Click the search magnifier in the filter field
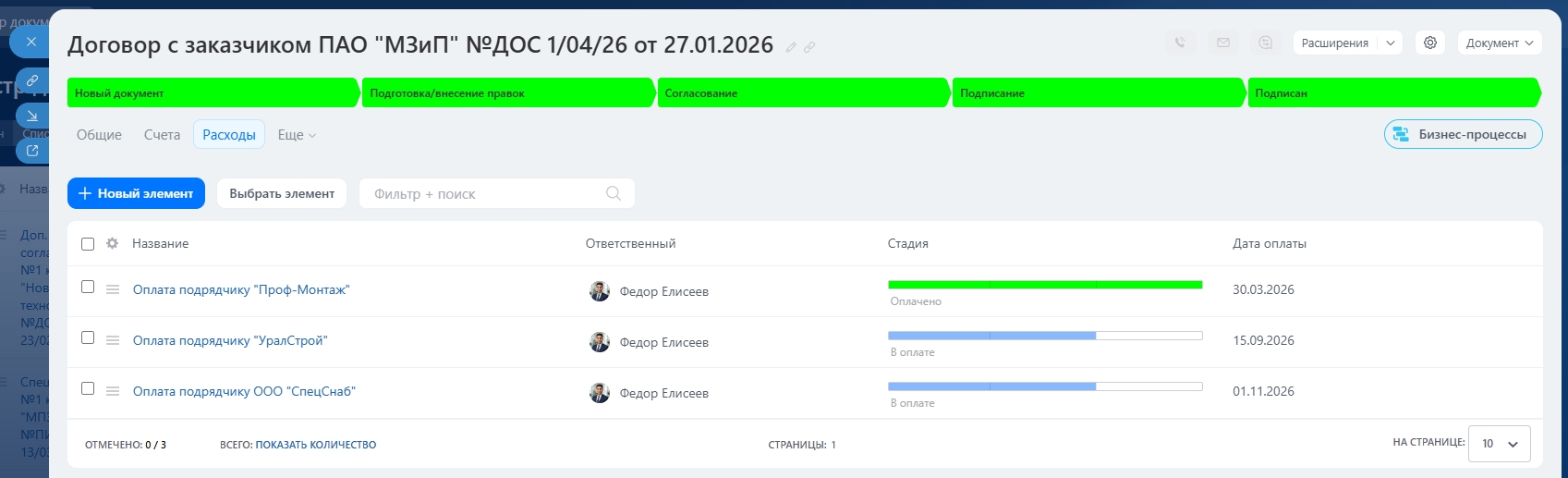 [x=614, y=193]
